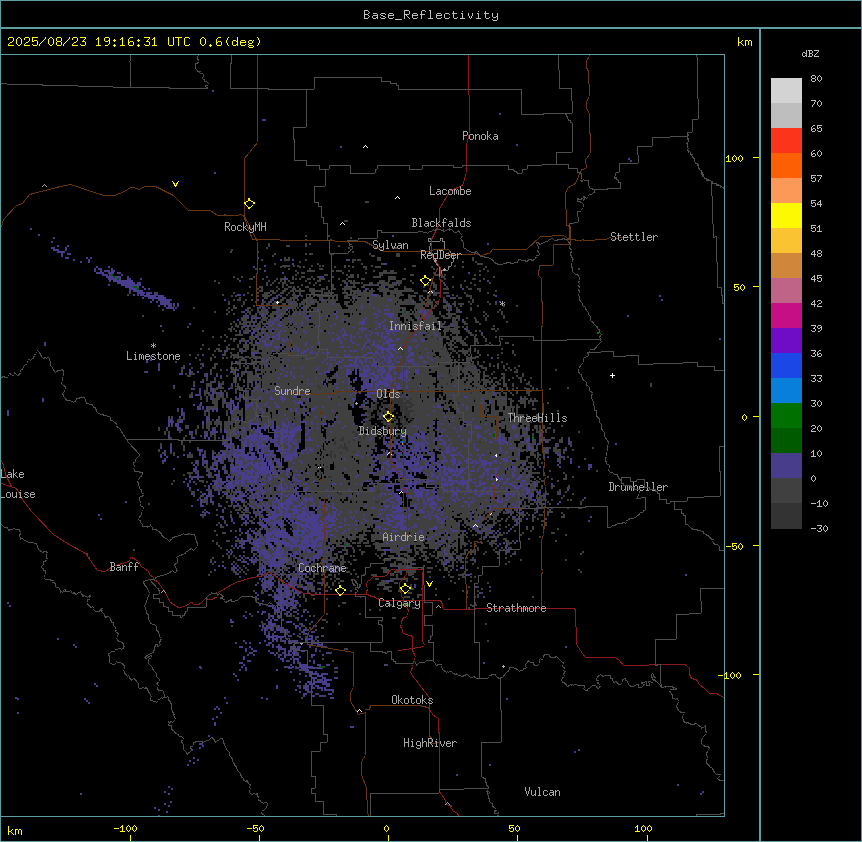Click the asterisk marker above Limestone
Viewport: 862px width, 842px height.
(153, 346)
